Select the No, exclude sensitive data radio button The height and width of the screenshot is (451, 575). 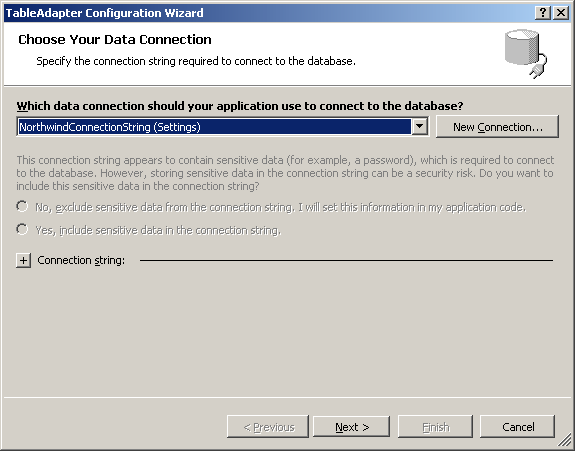22,206
